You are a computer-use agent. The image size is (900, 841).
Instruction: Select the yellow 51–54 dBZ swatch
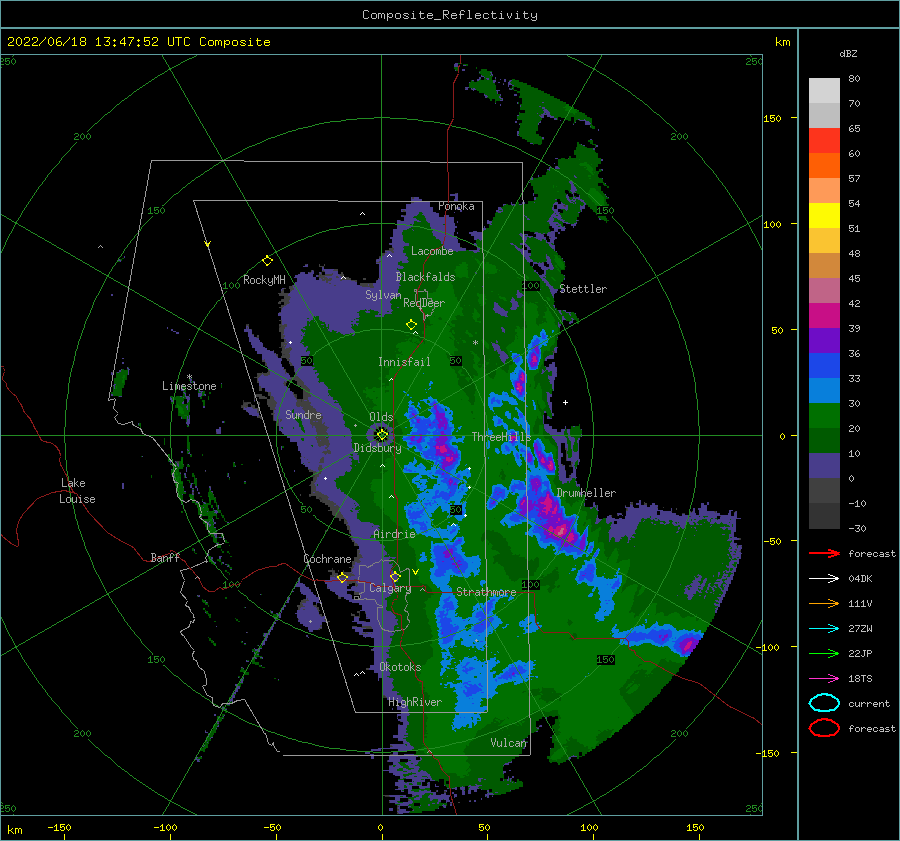click(x=824, y=216)
